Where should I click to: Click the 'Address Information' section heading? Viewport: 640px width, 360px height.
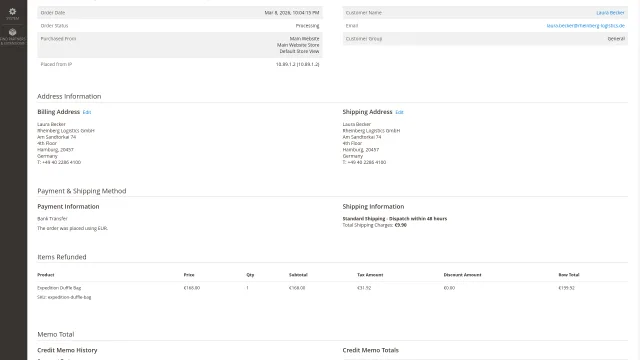point(69,96)
